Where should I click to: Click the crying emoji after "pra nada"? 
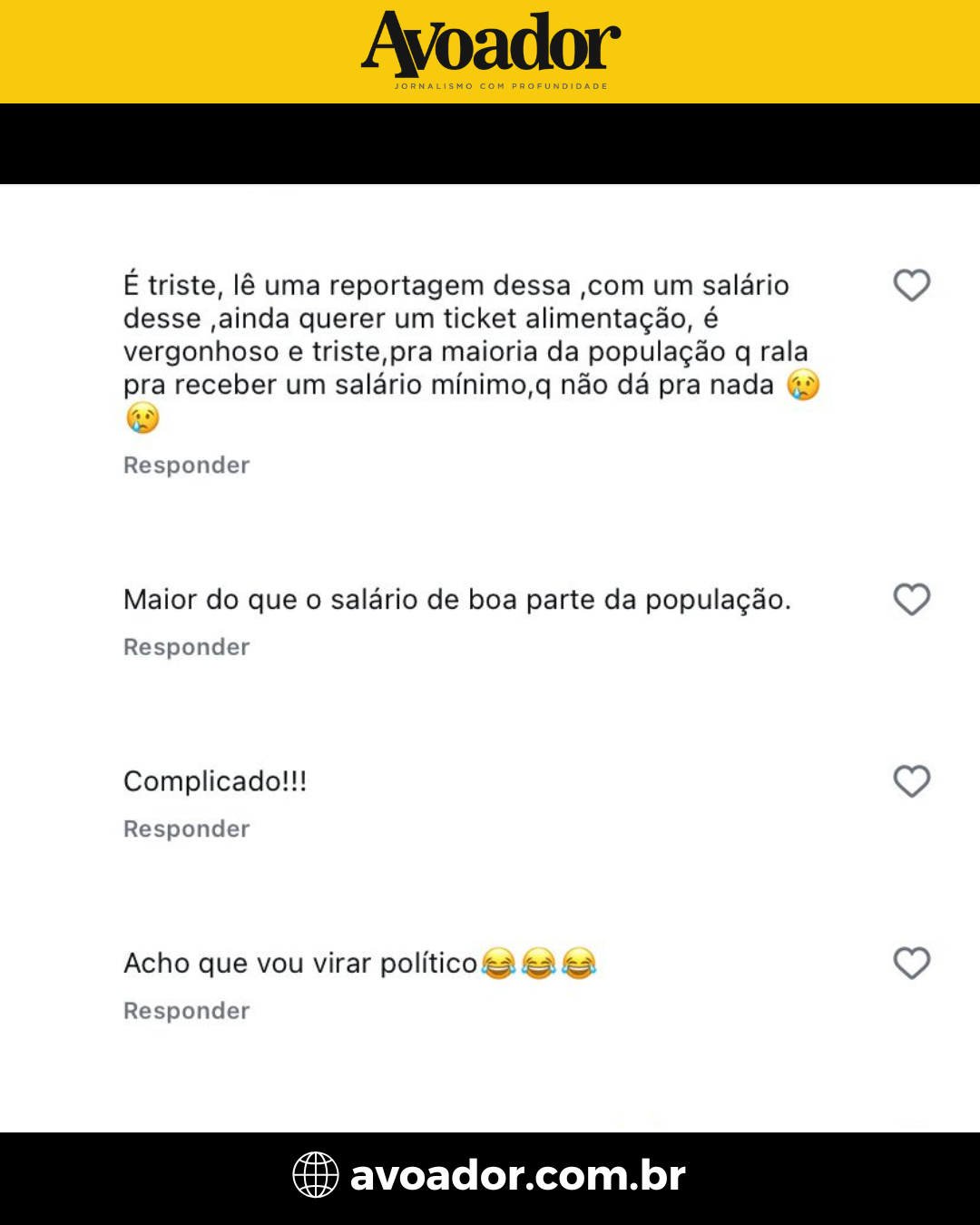coord(803,385)
